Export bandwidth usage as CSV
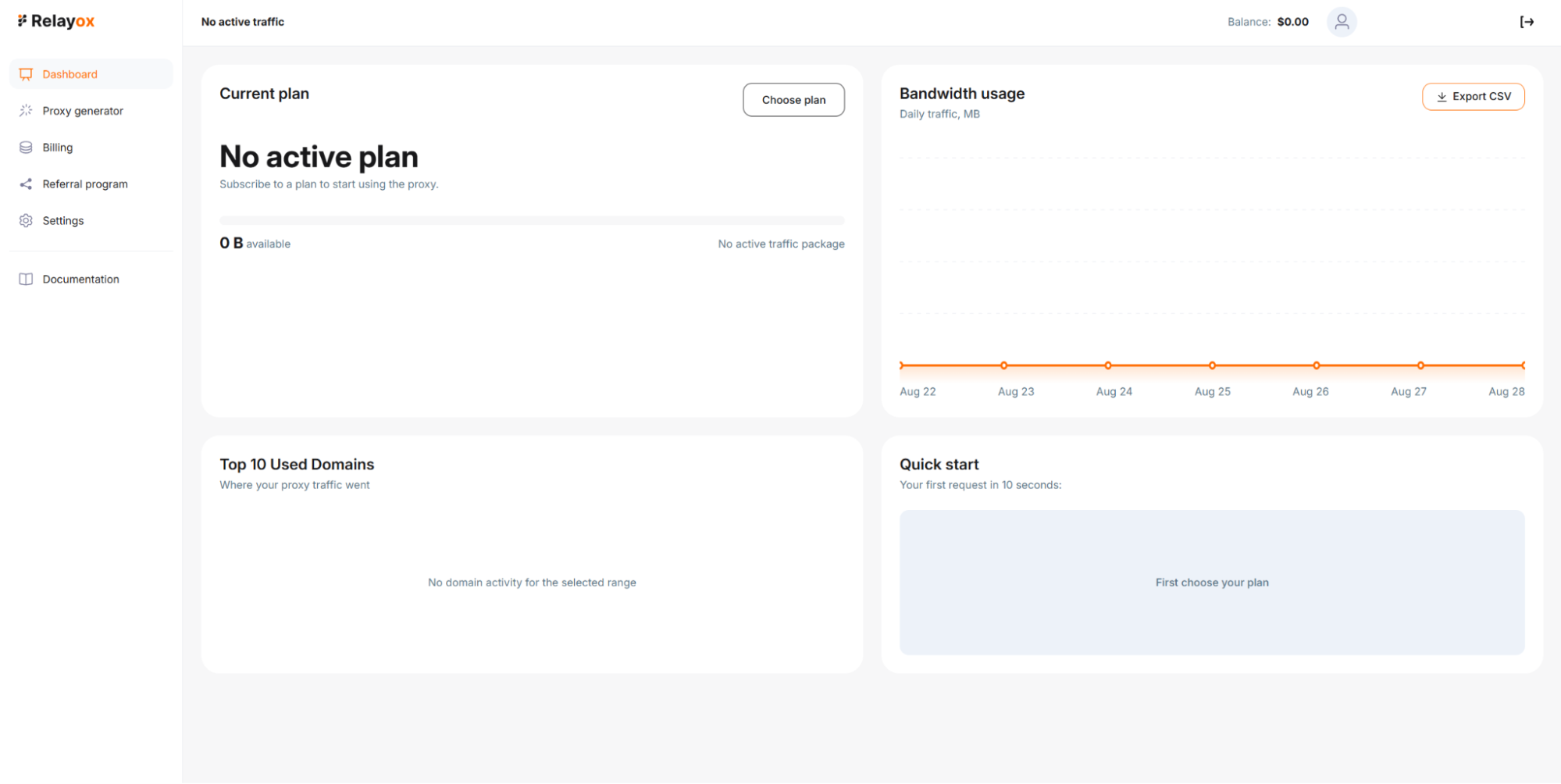 pyautogui.click(x=1473, y=97)
